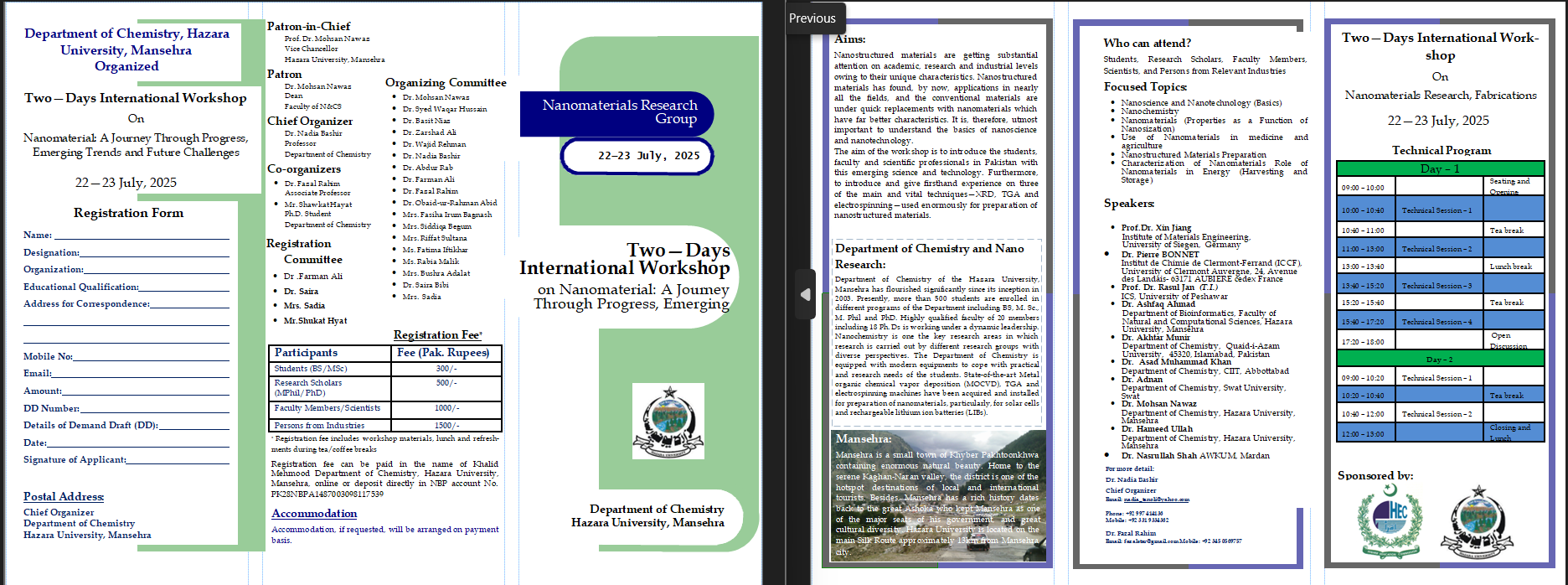Click the '22-23 July, 2025' rounded date badge
This screenshot has width=1568, height=585.
click(x=637, y=156)
